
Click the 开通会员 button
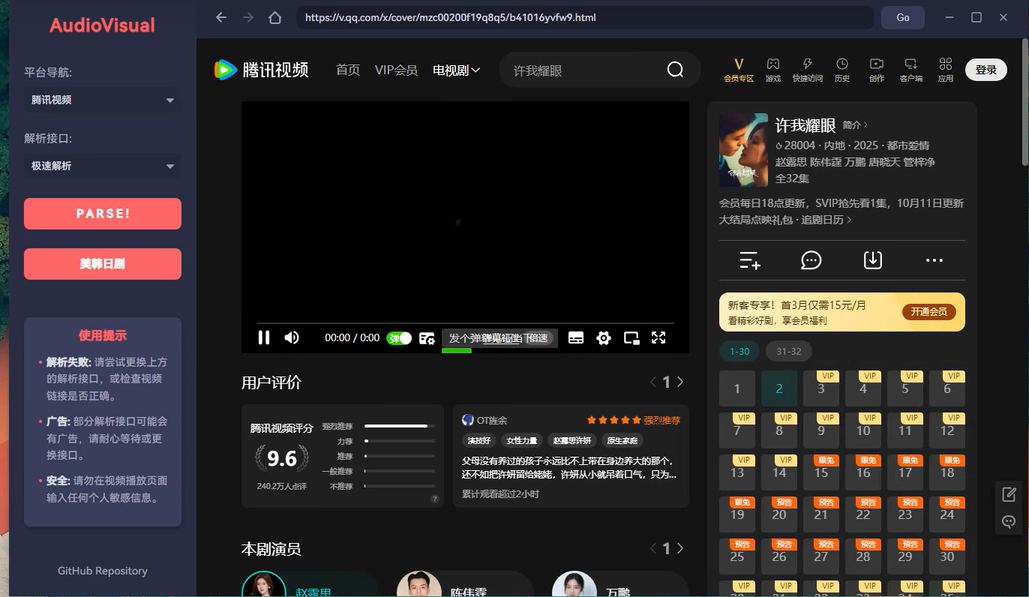click(x=928, y=312)
